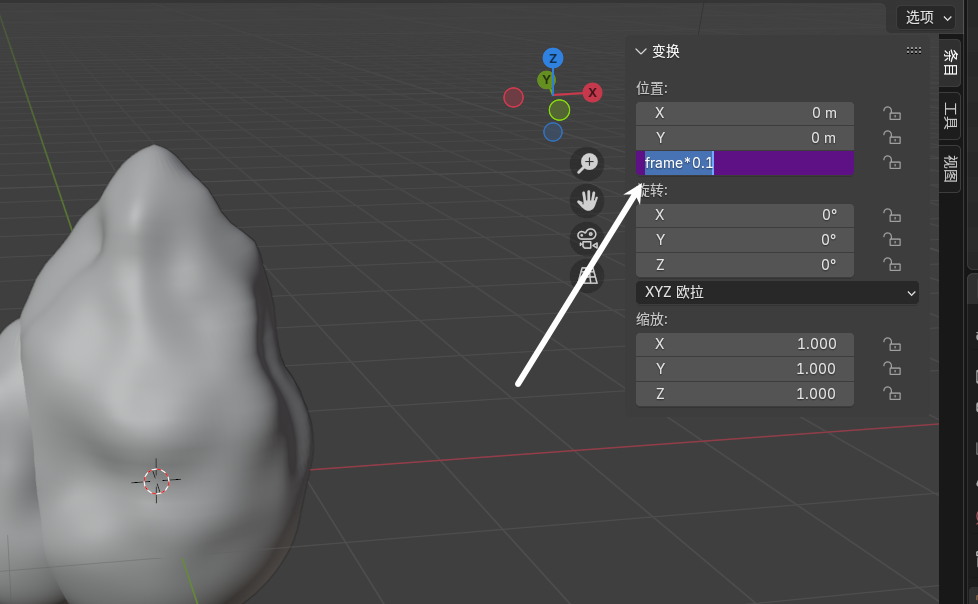Toggle lock for Rotation Z
978x604 pixels.
pyautogui.click(x=891, y=265)
